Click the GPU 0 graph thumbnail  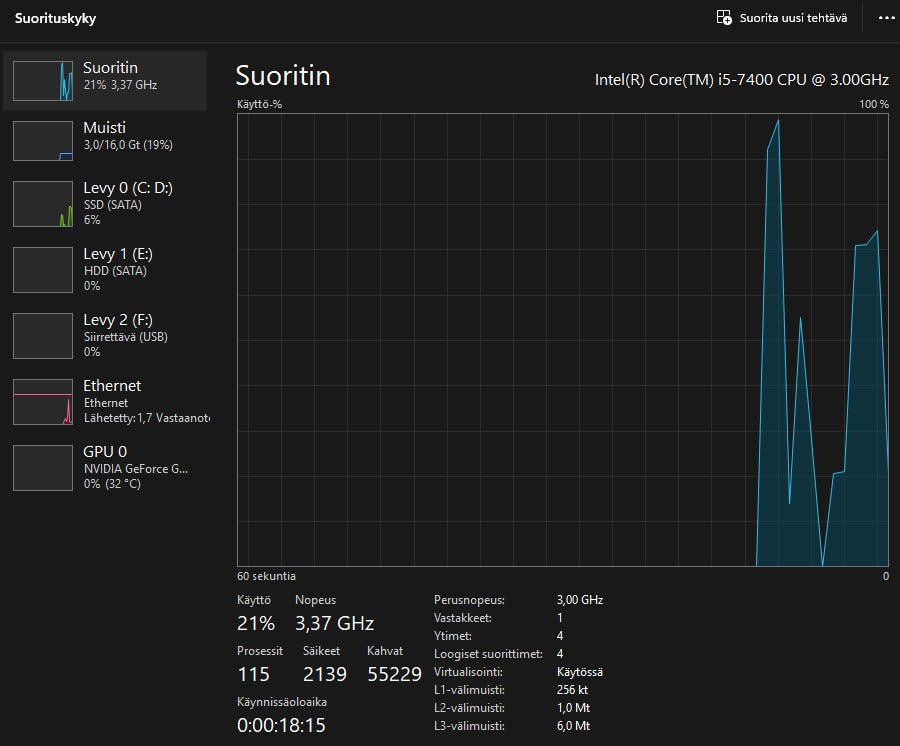43,468
